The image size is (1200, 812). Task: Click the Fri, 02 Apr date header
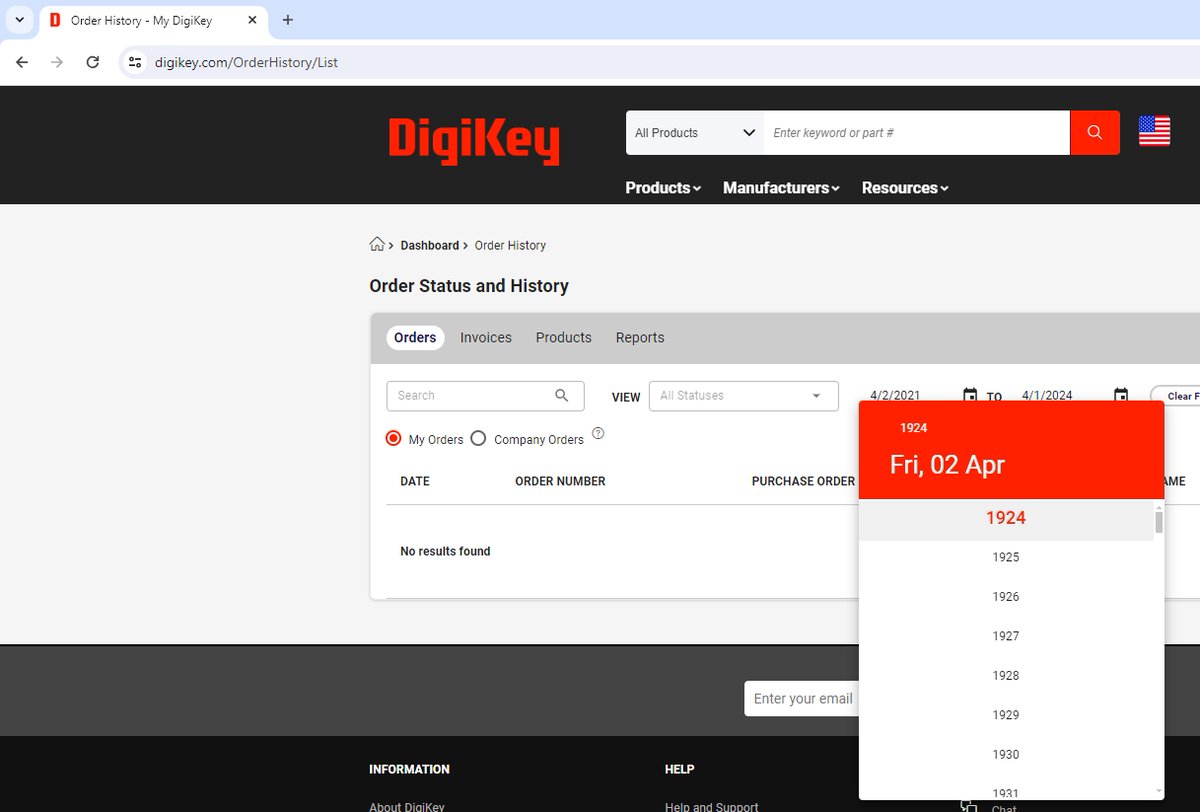(x=947, y=464)
